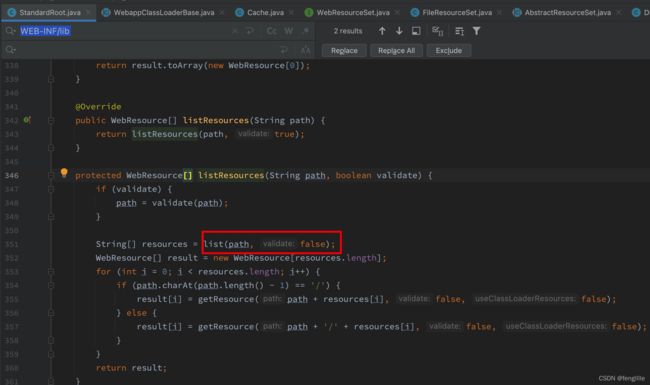Click the select all occurrences icon
The width and height of the screenshot is (650, 385).
tap(437, 31)
